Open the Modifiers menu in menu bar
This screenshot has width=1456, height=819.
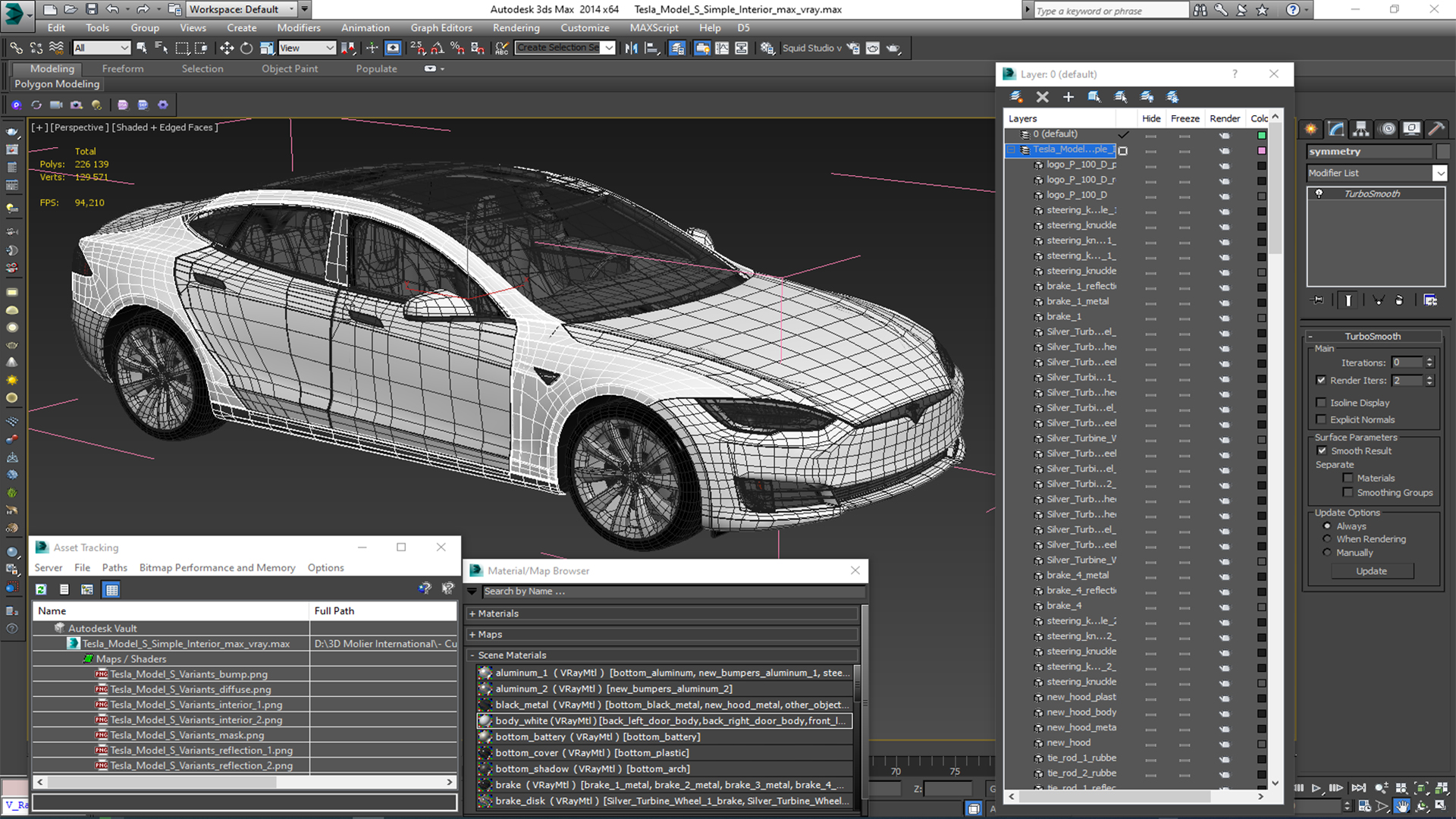pos(298,28)
